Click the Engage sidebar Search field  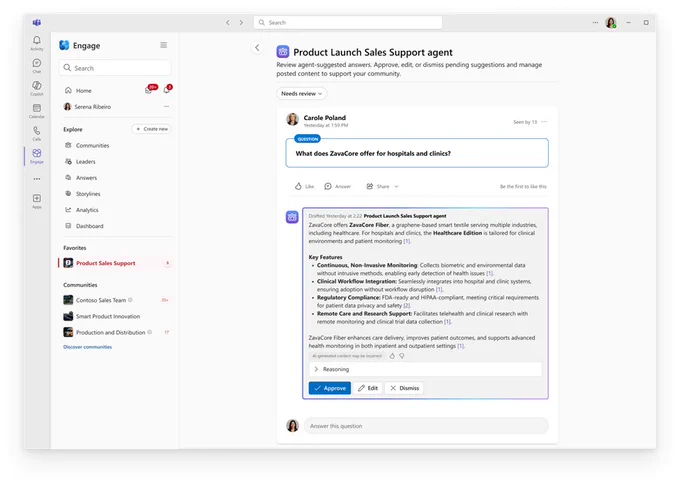(115, 68)
